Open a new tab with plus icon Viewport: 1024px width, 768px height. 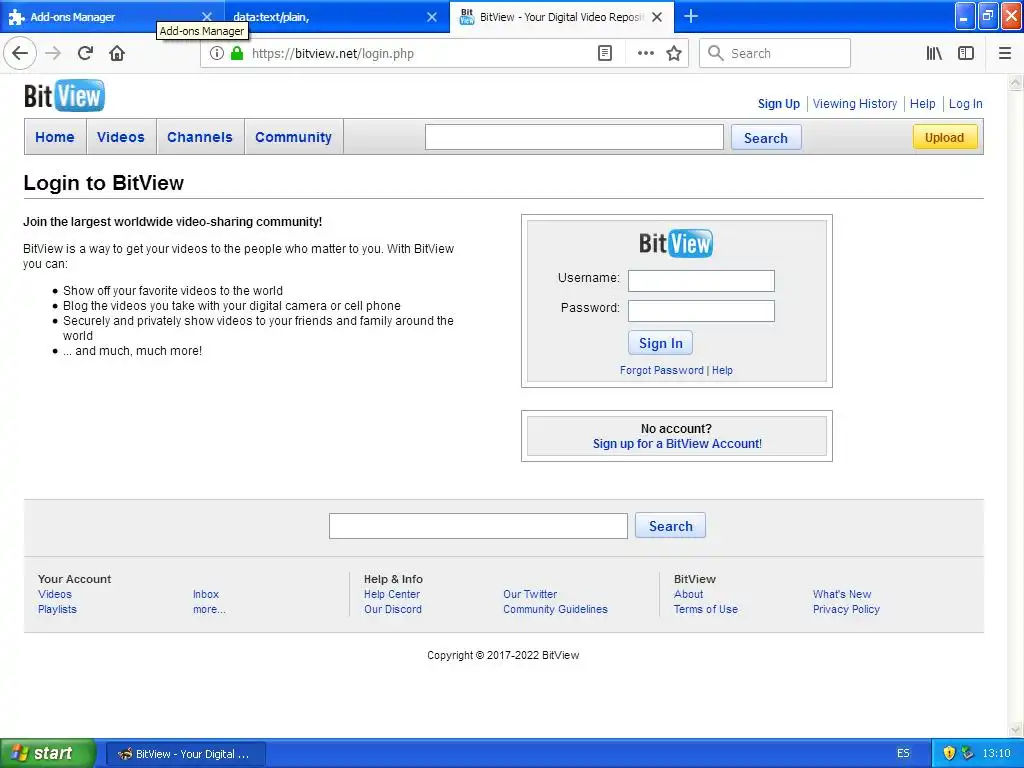[x=691, y=16]
